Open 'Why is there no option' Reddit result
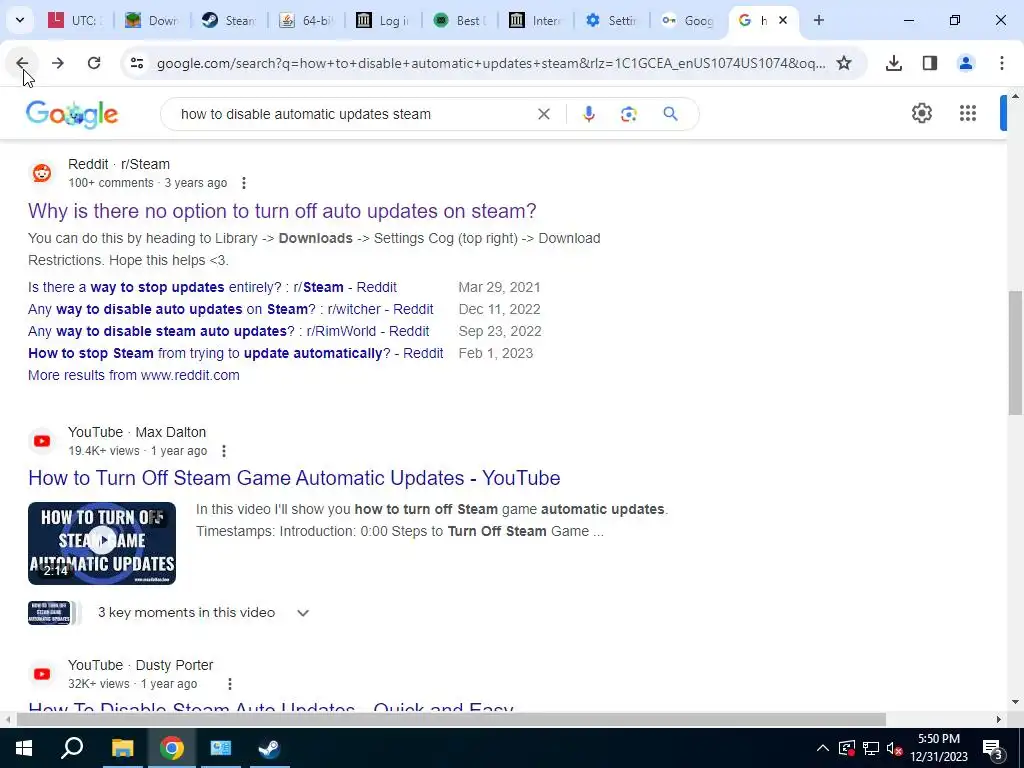 (x=282, y=211)
